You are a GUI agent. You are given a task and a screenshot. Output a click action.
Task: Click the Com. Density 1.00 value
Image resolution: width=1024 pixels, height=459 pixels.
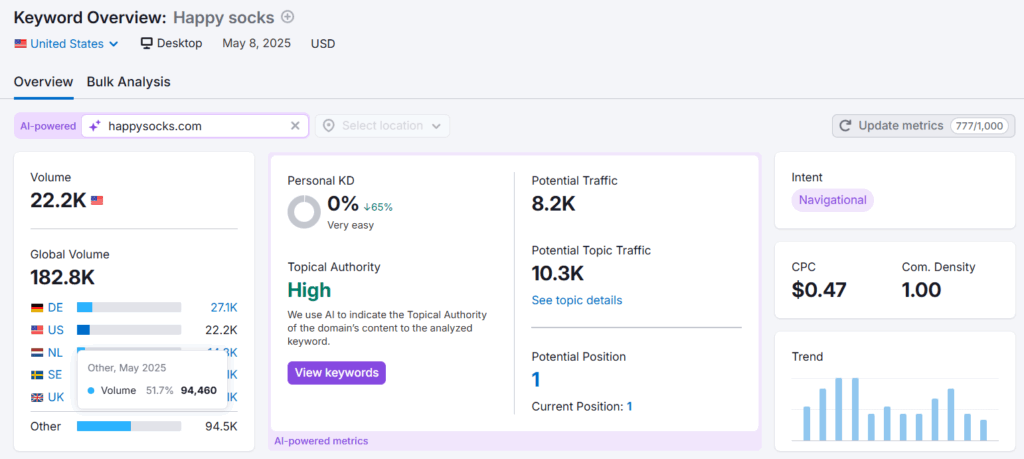point(921,289)
